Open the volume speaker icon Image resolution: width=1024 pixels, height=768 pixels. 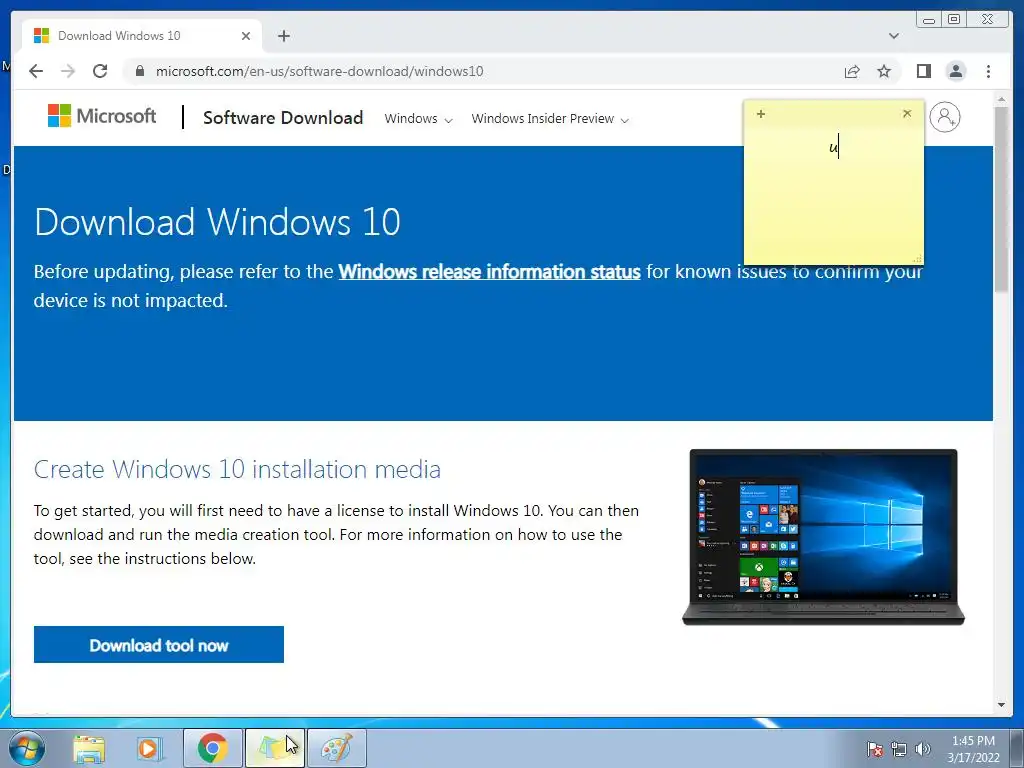922,749
